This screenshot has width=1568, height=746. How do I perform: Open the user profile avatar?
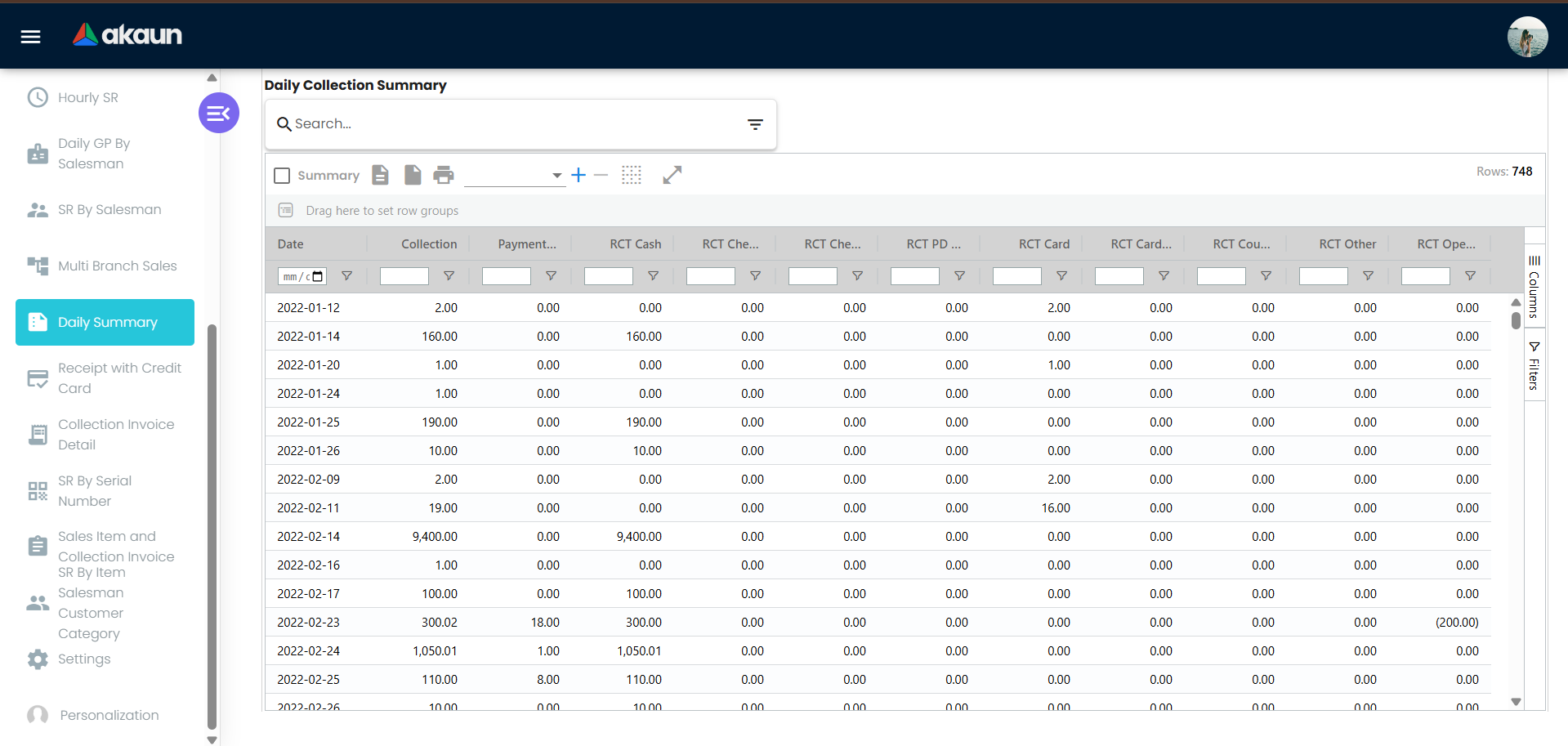(x=1527, y=37)
